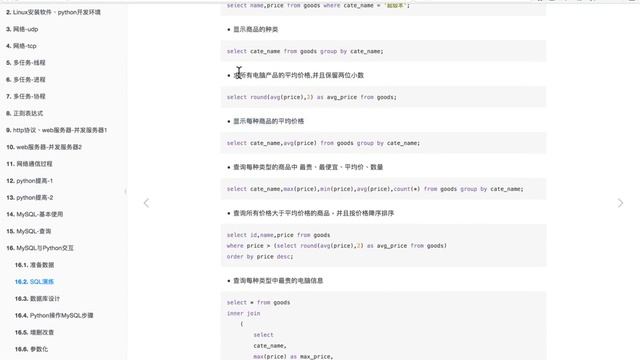Open chapter 4 网络-tcp
This screenshot has width=640, height=360.
[x=21, y=46]
